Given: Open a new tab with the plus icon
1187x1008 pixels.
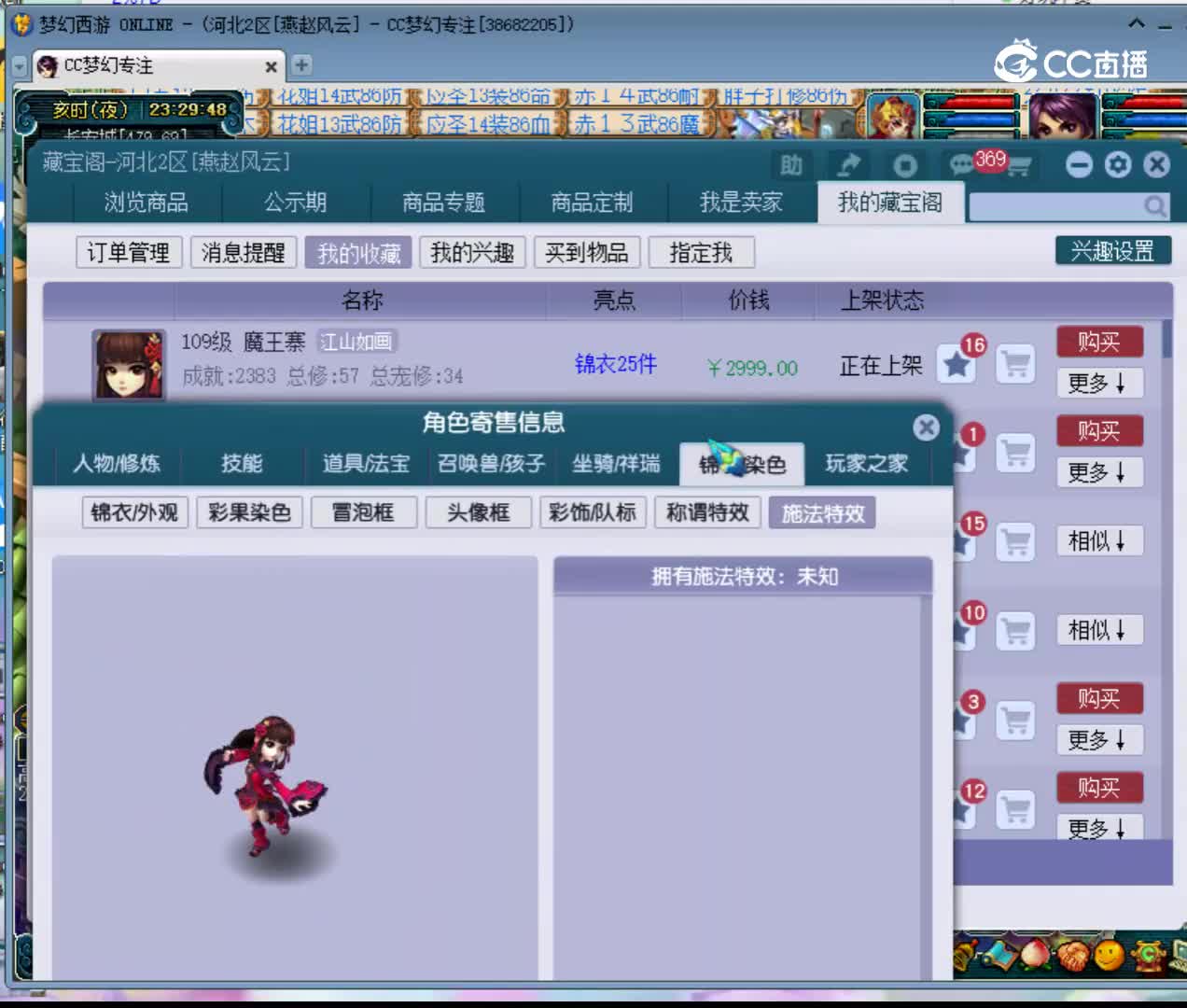Looking at the screenshot, I should pyautogui.click(x=300, y=65).
